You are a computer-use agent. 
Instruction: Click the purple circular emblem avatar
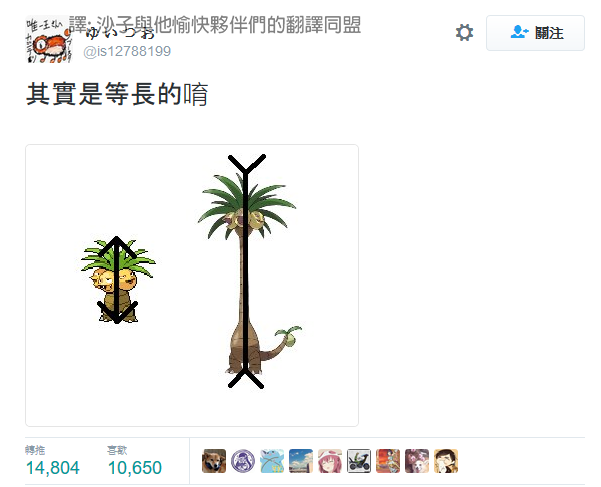tap(243, 461)
